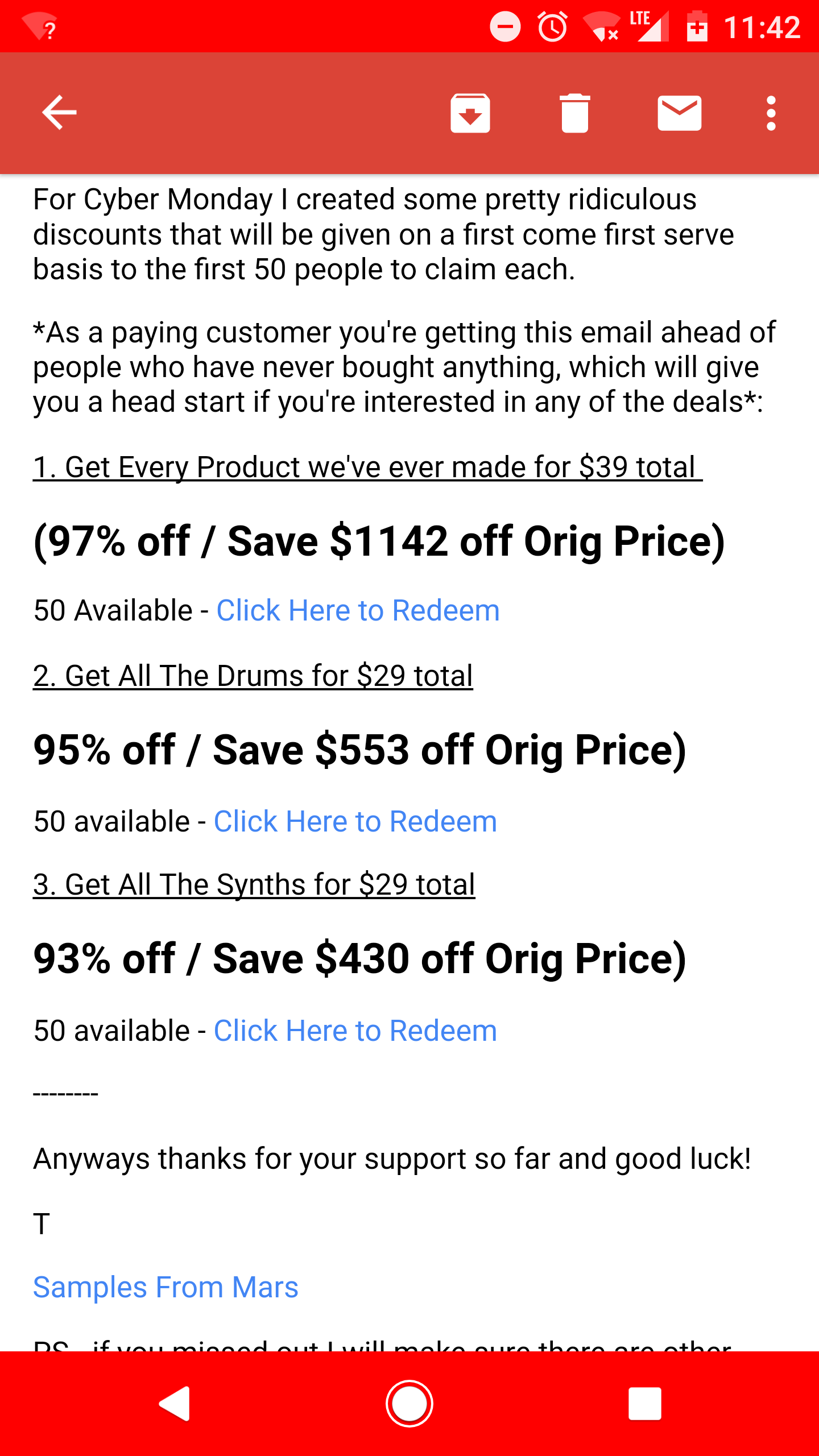The width and height of the screenshot is (819, 1456).
Task: Open the Samples From Mars link
Action: pyautogui.click(x=166, y=1287)
